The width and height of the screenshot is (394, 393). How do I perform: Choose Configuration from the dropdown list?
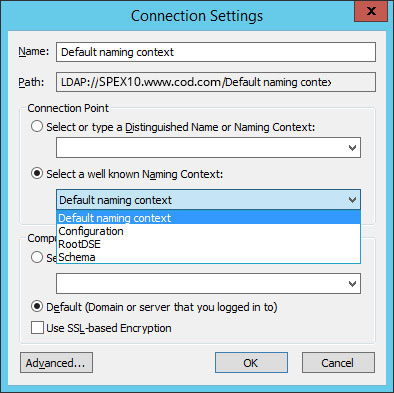tap(208, 231)
